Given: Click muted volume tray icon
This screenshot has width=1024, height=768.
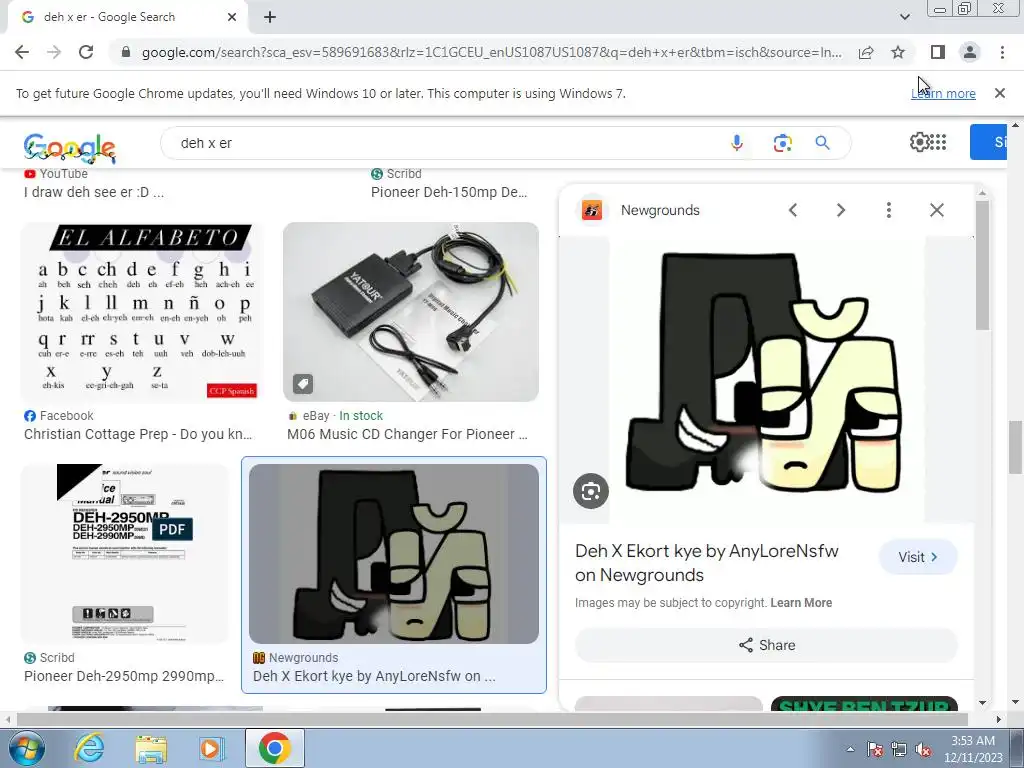Looking at the screenshot, I should click(923, 749).
